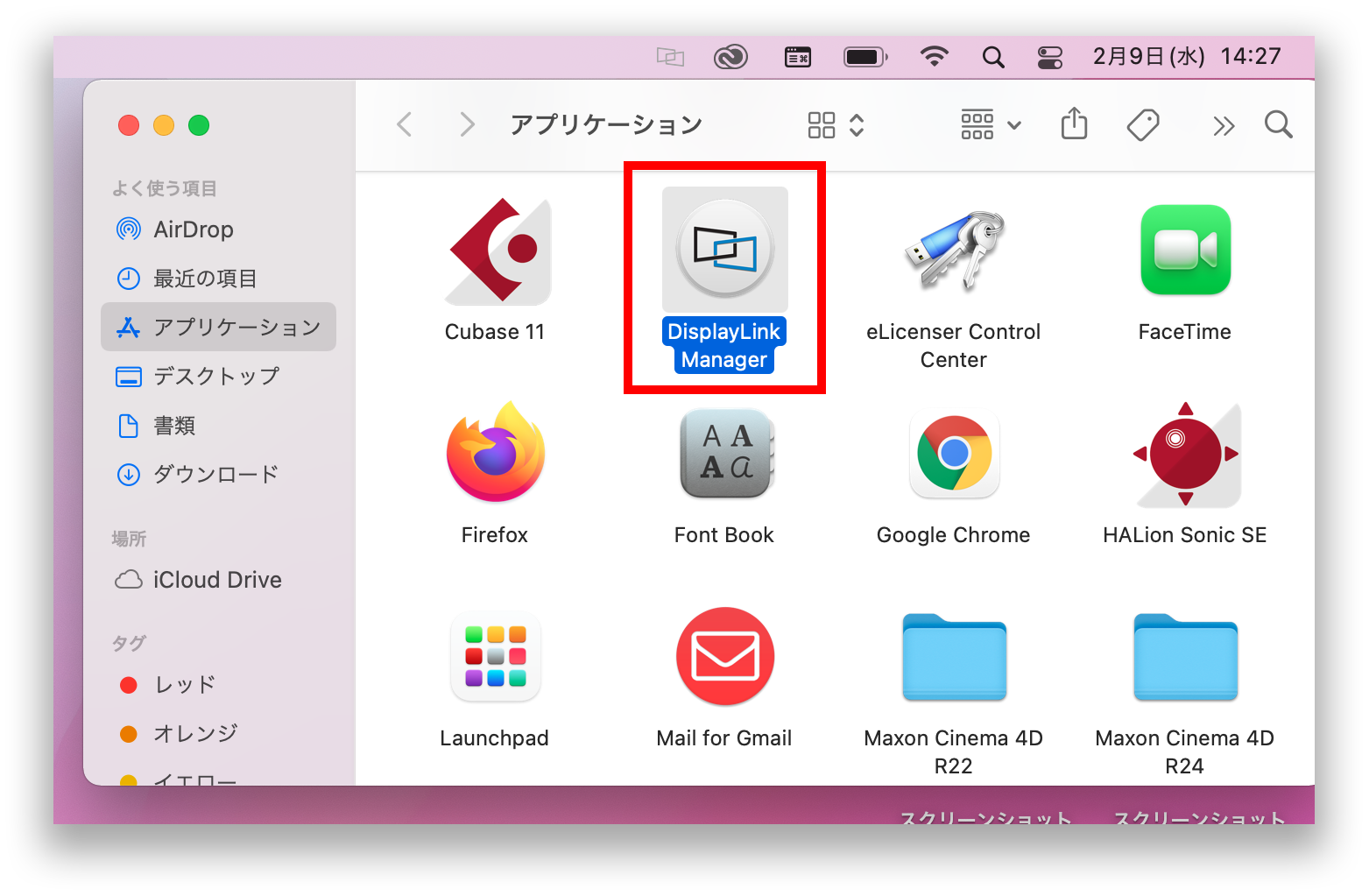This screenshot has width=1369, height=896.
Task: Go back with the left chevron
Action: click(x=405, y=124)
